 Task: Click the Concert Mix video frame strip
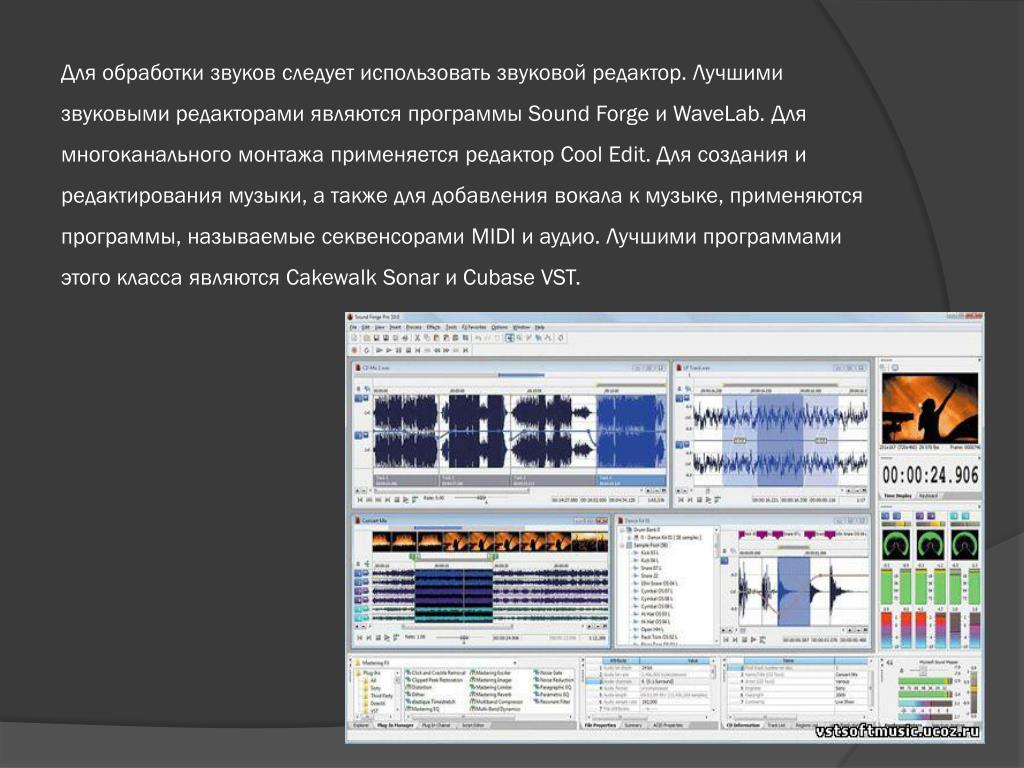(490, 541)
